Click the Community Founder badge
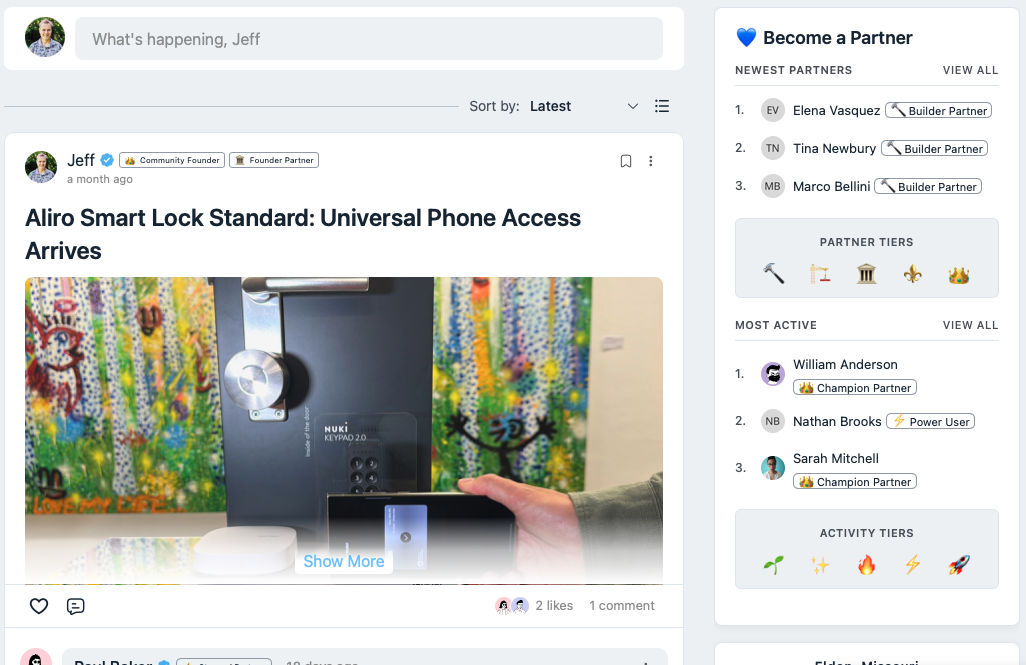This screenshot has height=665, width=1026. tap(172, 160)
